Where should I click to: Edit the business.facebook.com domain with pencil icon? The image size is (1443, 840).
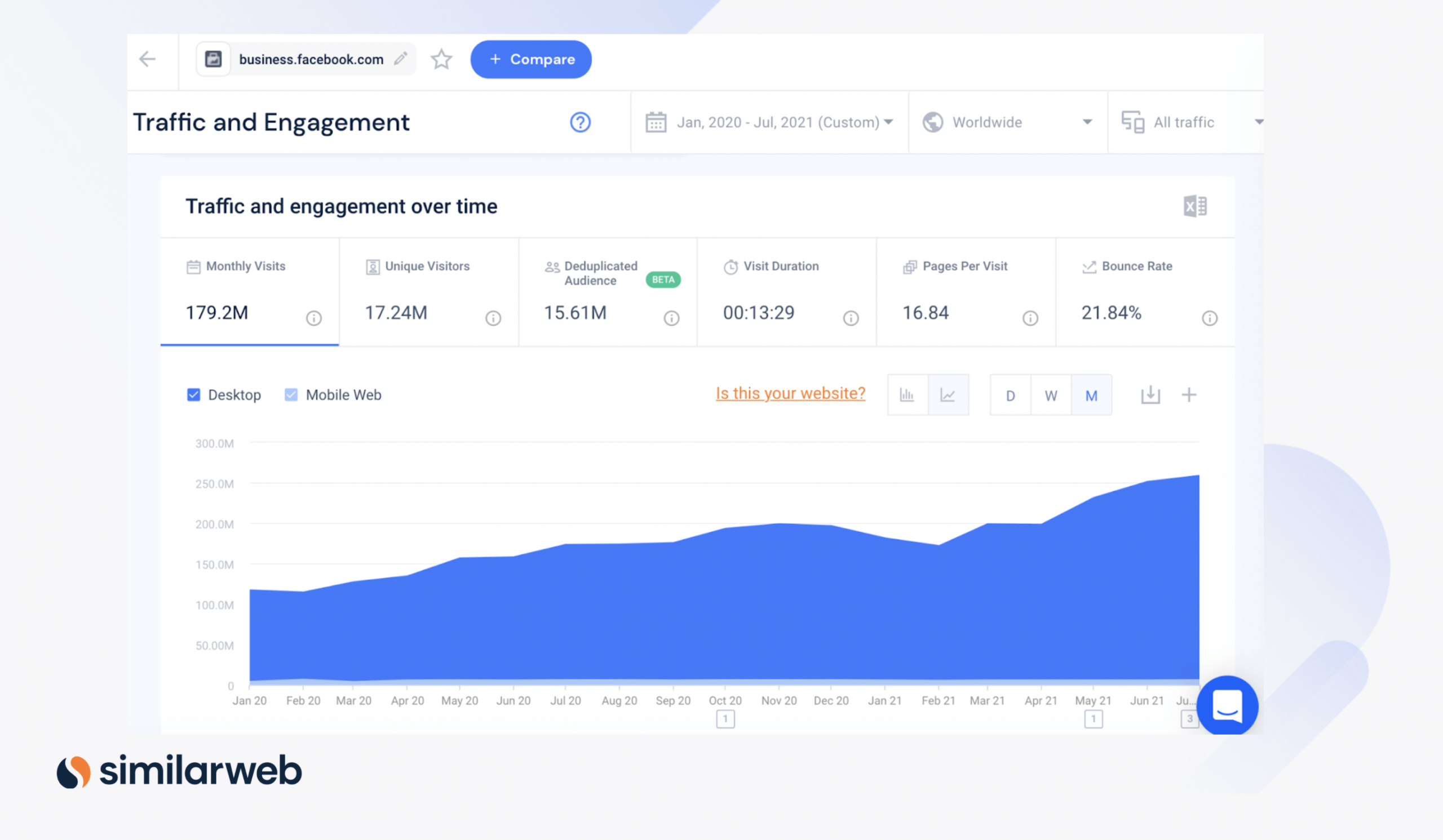coord(401,59)
